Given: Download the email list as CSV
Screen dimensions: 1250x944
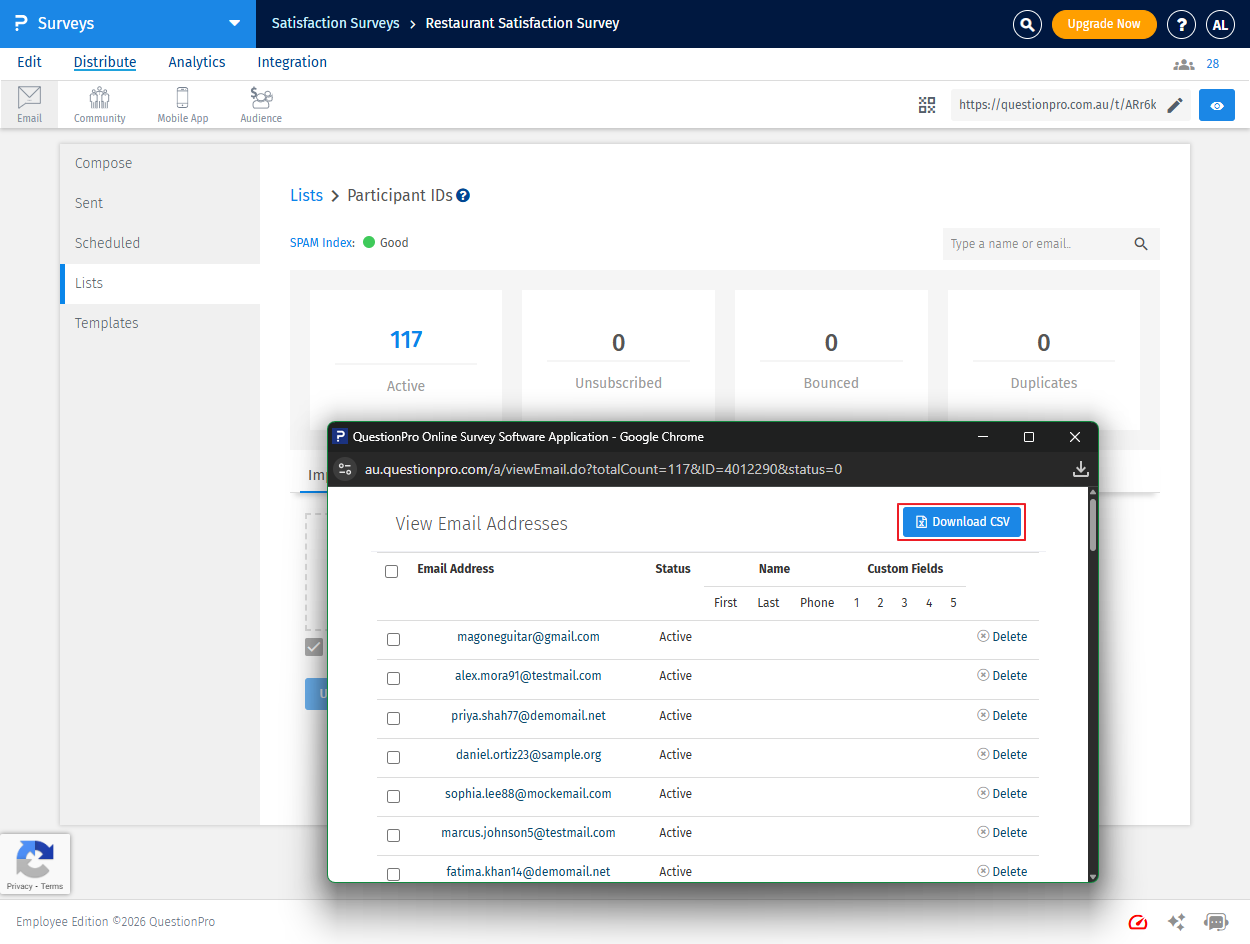Looking at the screenshot, I should [x=961, y=522].
